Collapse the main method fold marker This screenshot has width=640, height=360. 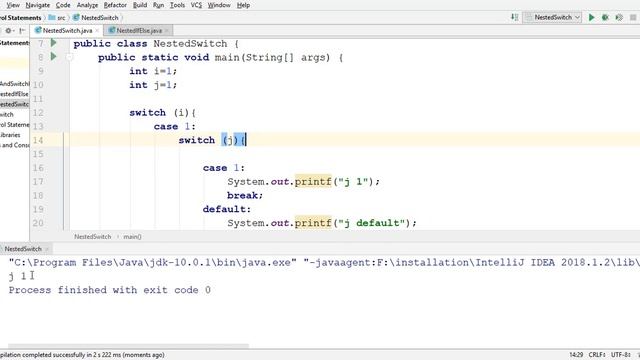(69, 57)
